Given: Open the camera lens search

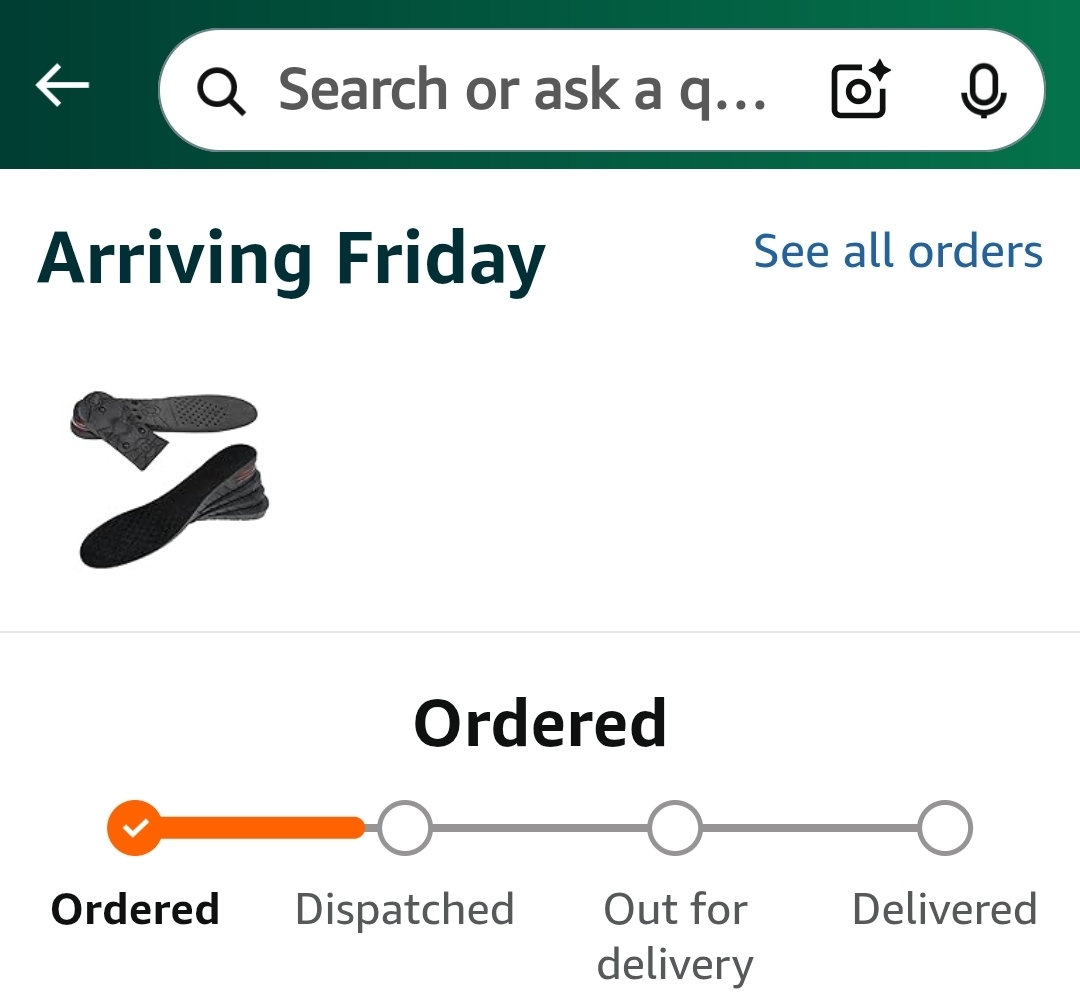Looking at the screenshot, I should pyautogui.click(x=860, y=91).
